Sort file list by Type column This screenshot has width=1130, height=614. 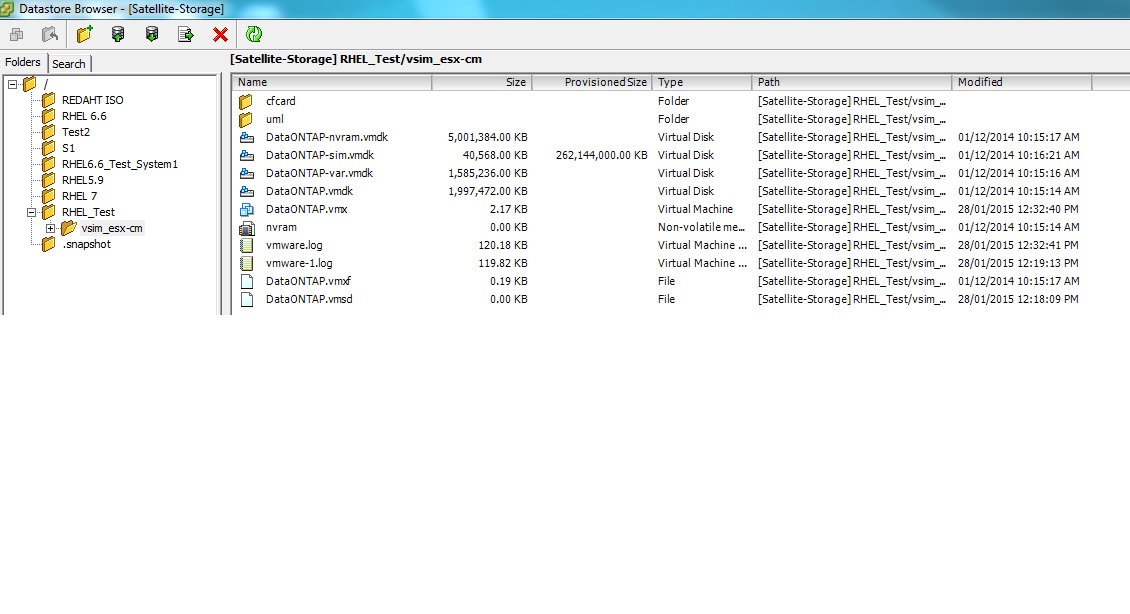(x=702, y=82)
